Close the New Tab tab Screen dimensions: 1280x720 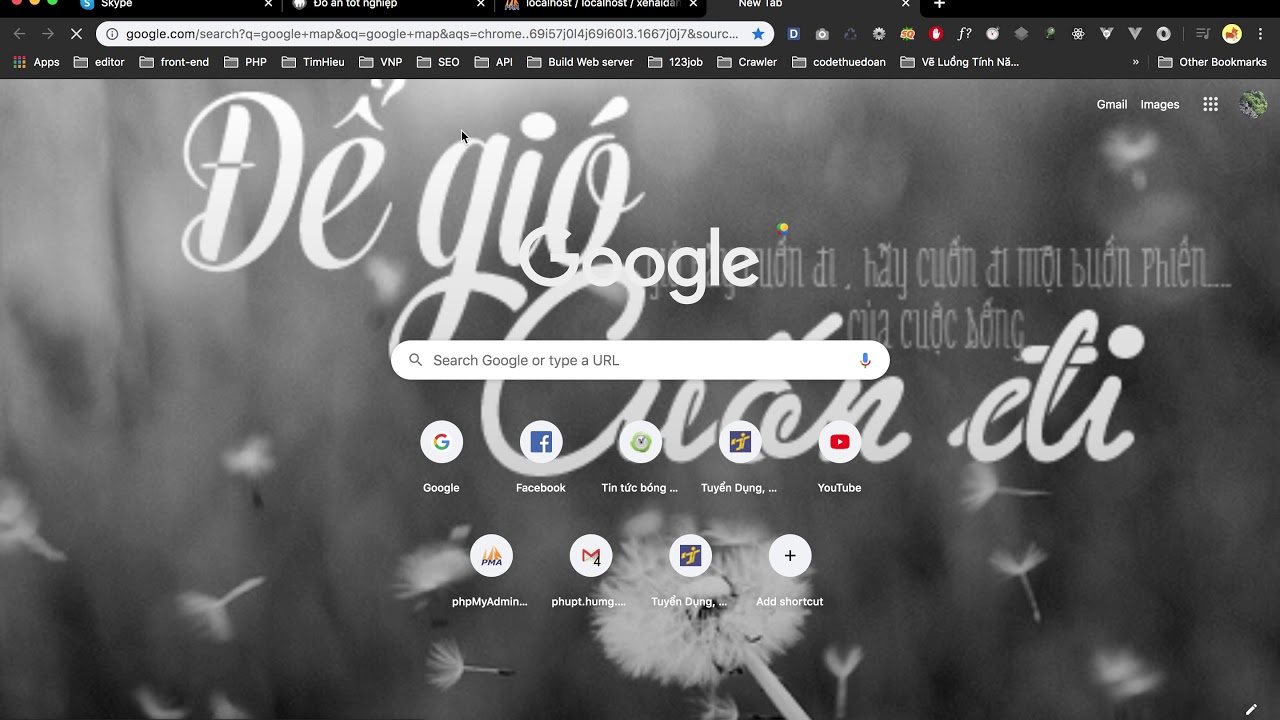[x=906, y=4]
